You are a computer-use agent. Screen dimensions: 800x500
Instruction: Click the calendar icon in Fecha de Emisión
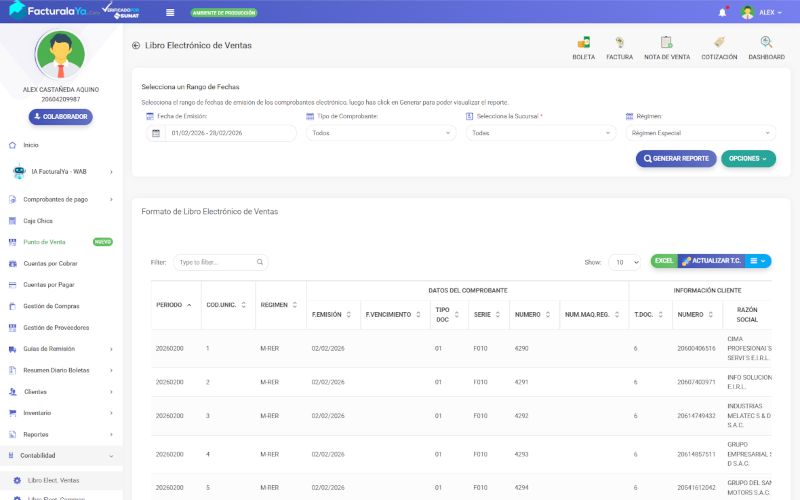156,133
